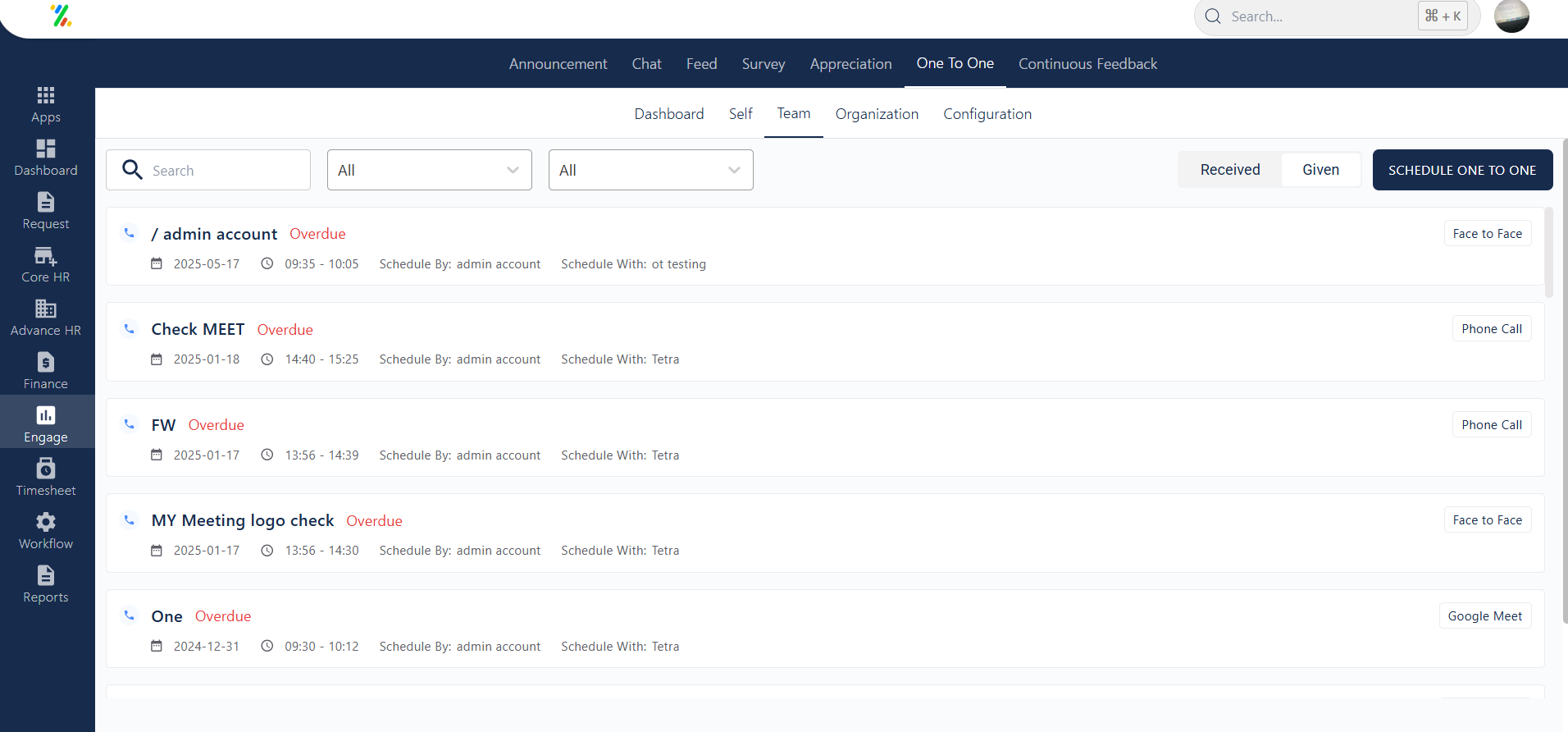Click the phone icon beside Check MEET

pos(130,329)
